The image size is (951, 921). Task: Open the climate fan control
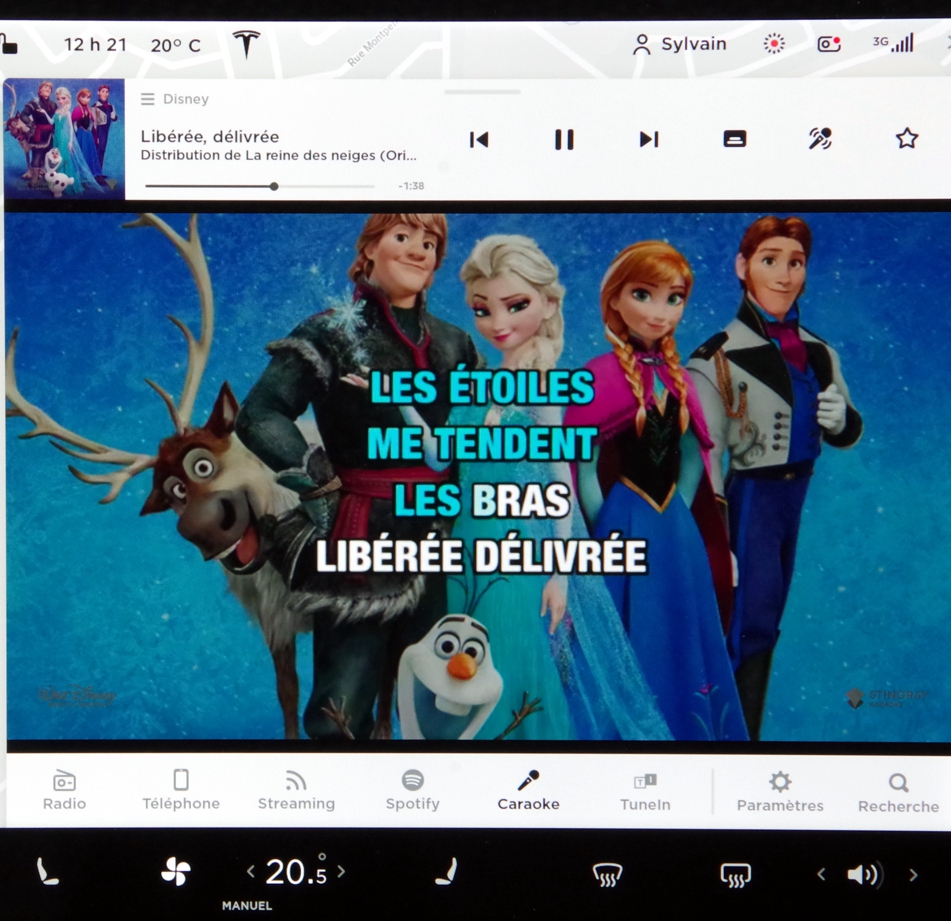coord(175,873)
